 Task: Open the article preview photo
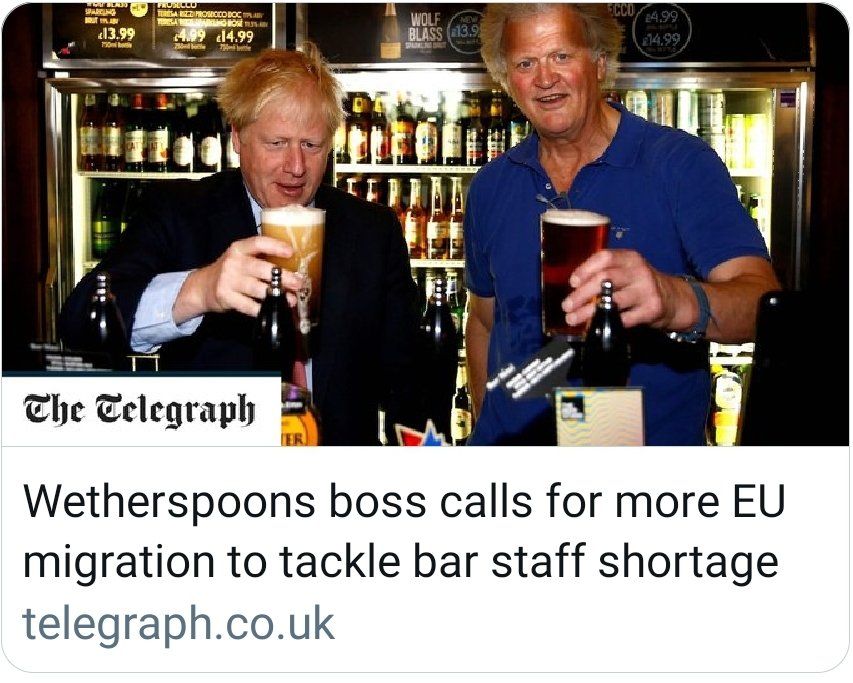coord(425,225)
